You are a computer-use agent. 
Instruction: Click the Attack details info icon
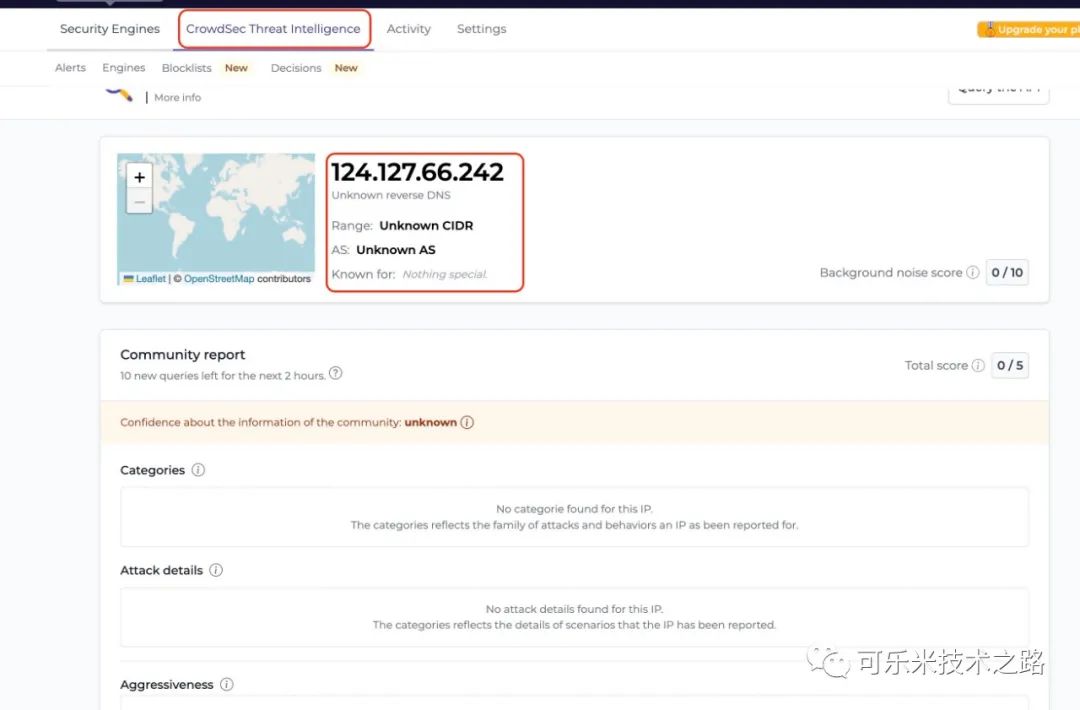click(216, 570)
